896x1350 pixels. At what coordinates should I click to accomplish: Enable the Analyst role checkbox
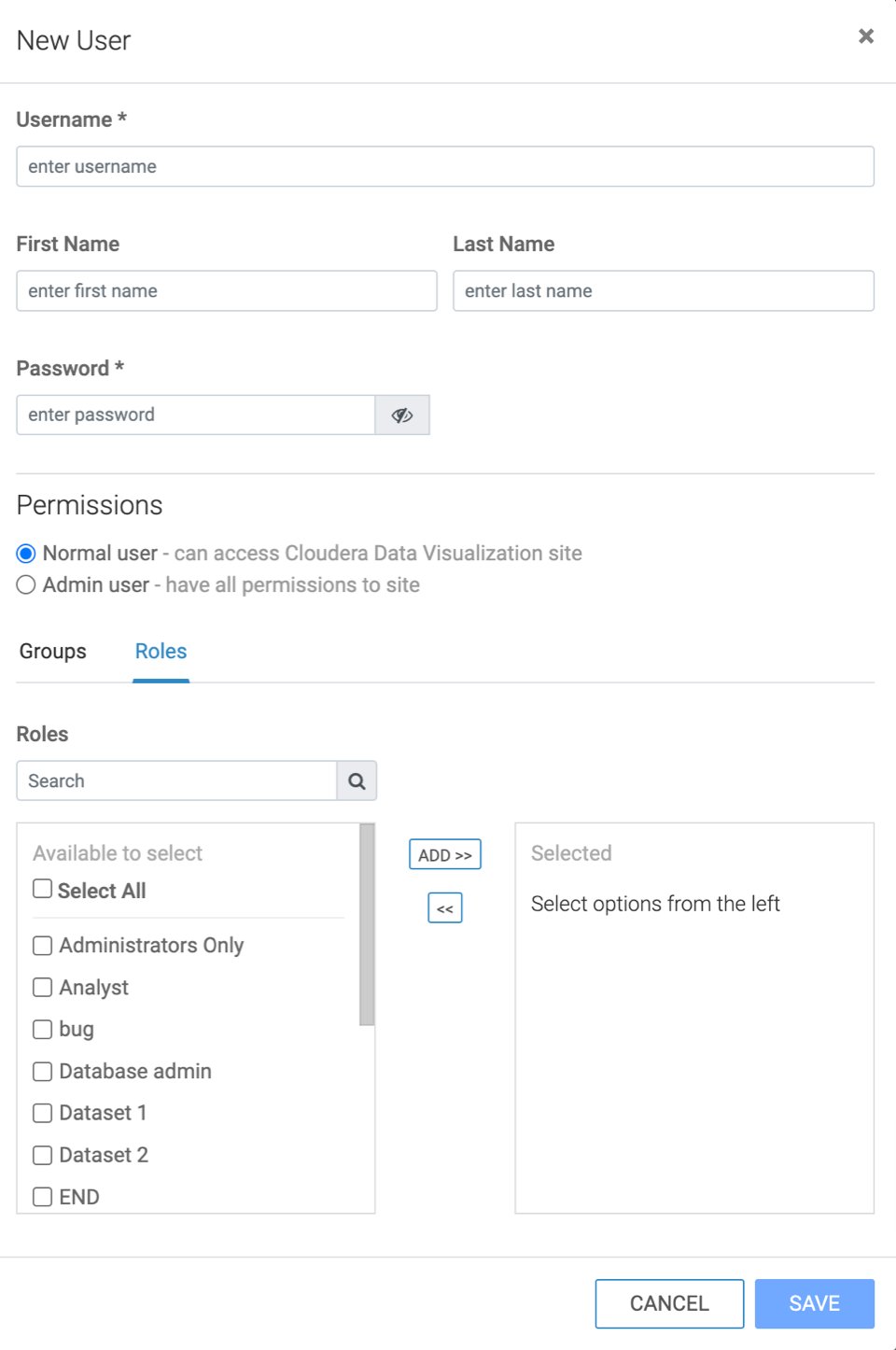tap(43, 988)
